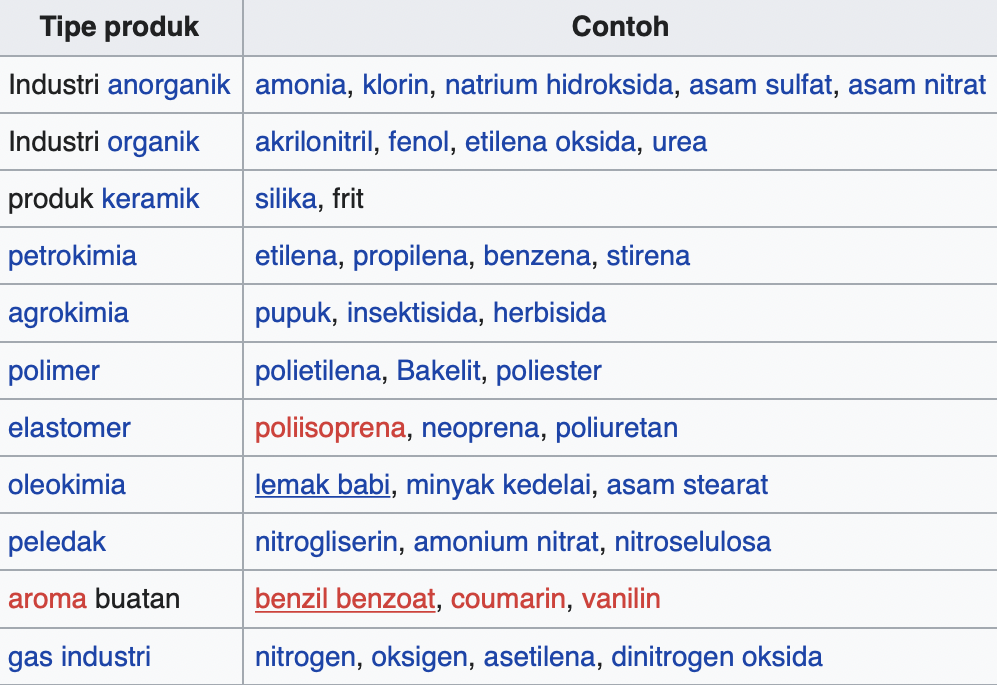The width and height of the screenshot is (997, 685).
Task: Open the etilena oksida link
Action: (550, 142)
